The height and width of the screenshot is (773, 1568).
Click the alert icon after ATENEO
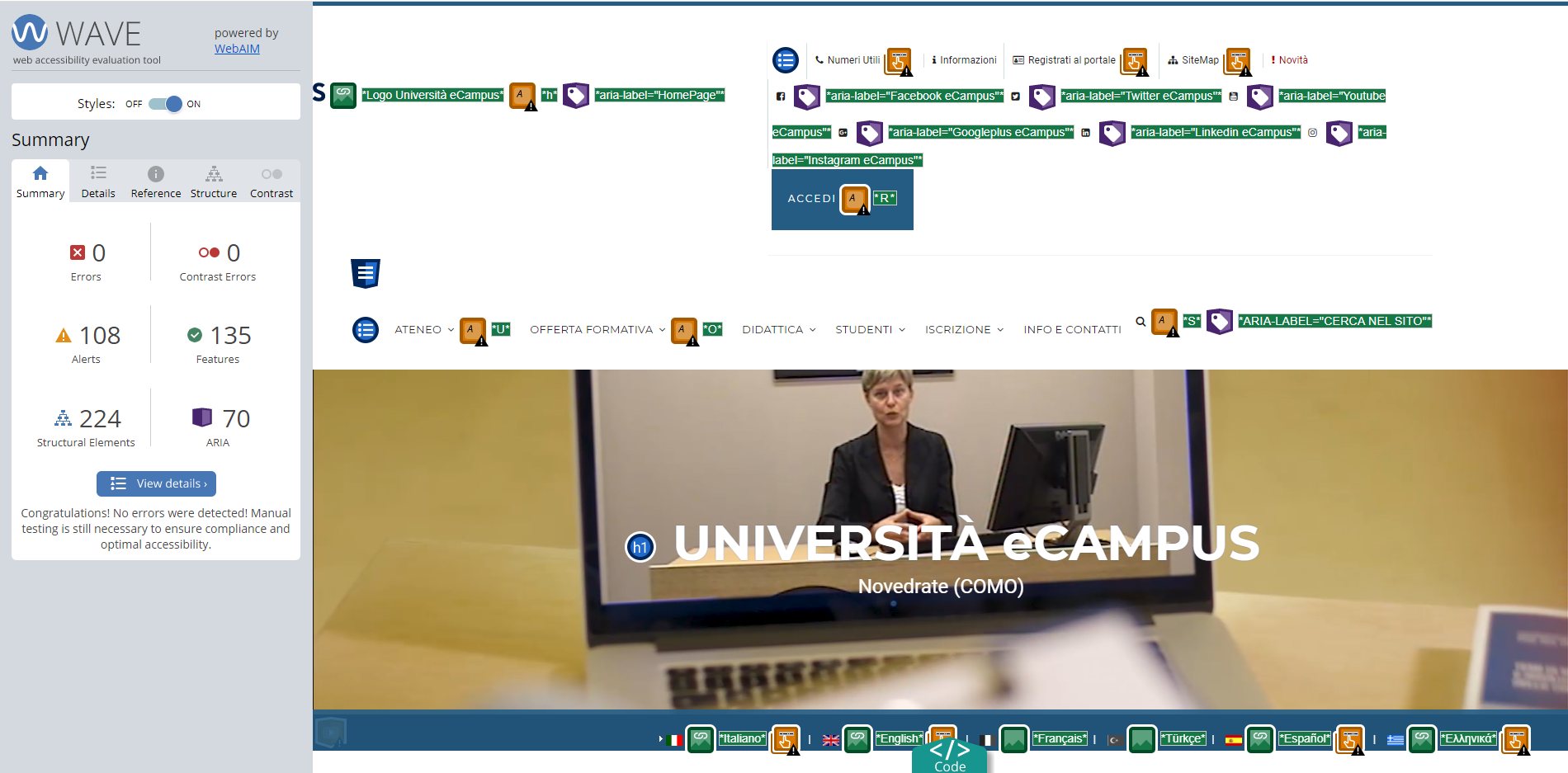tap(474, 331)
